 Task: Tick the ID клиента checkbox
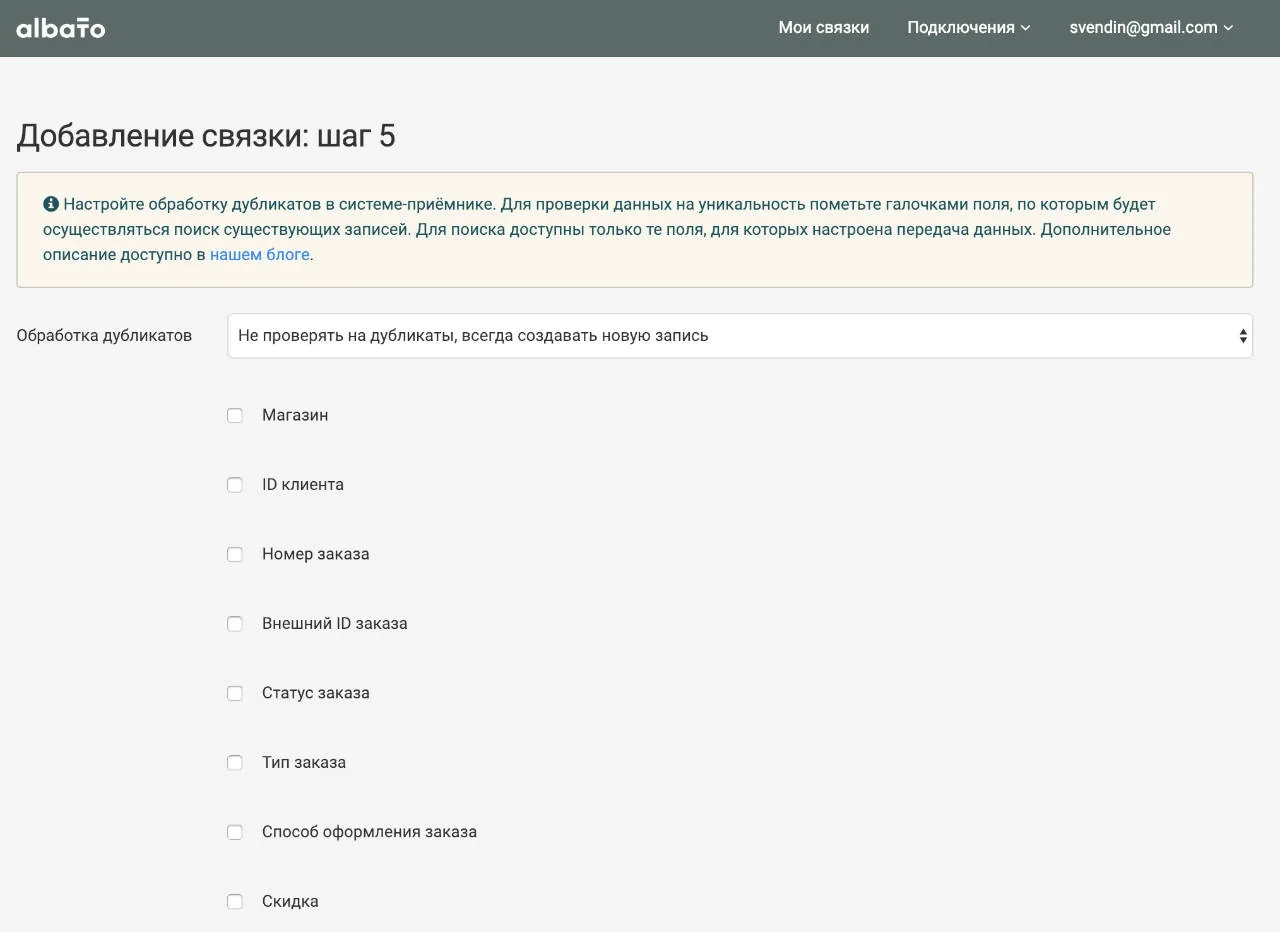(235, 485)
